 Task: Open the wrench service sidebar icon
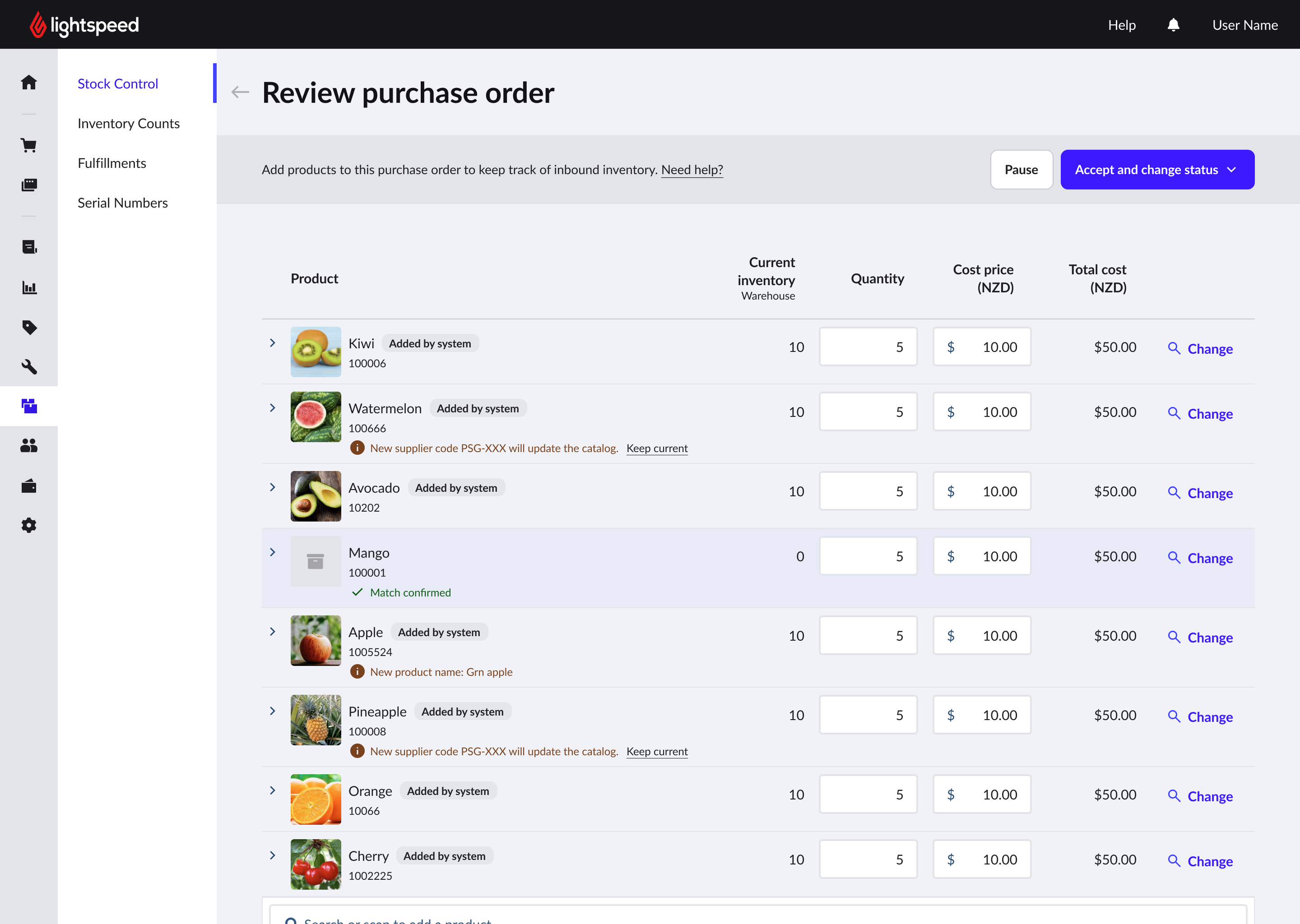(28, 367)
